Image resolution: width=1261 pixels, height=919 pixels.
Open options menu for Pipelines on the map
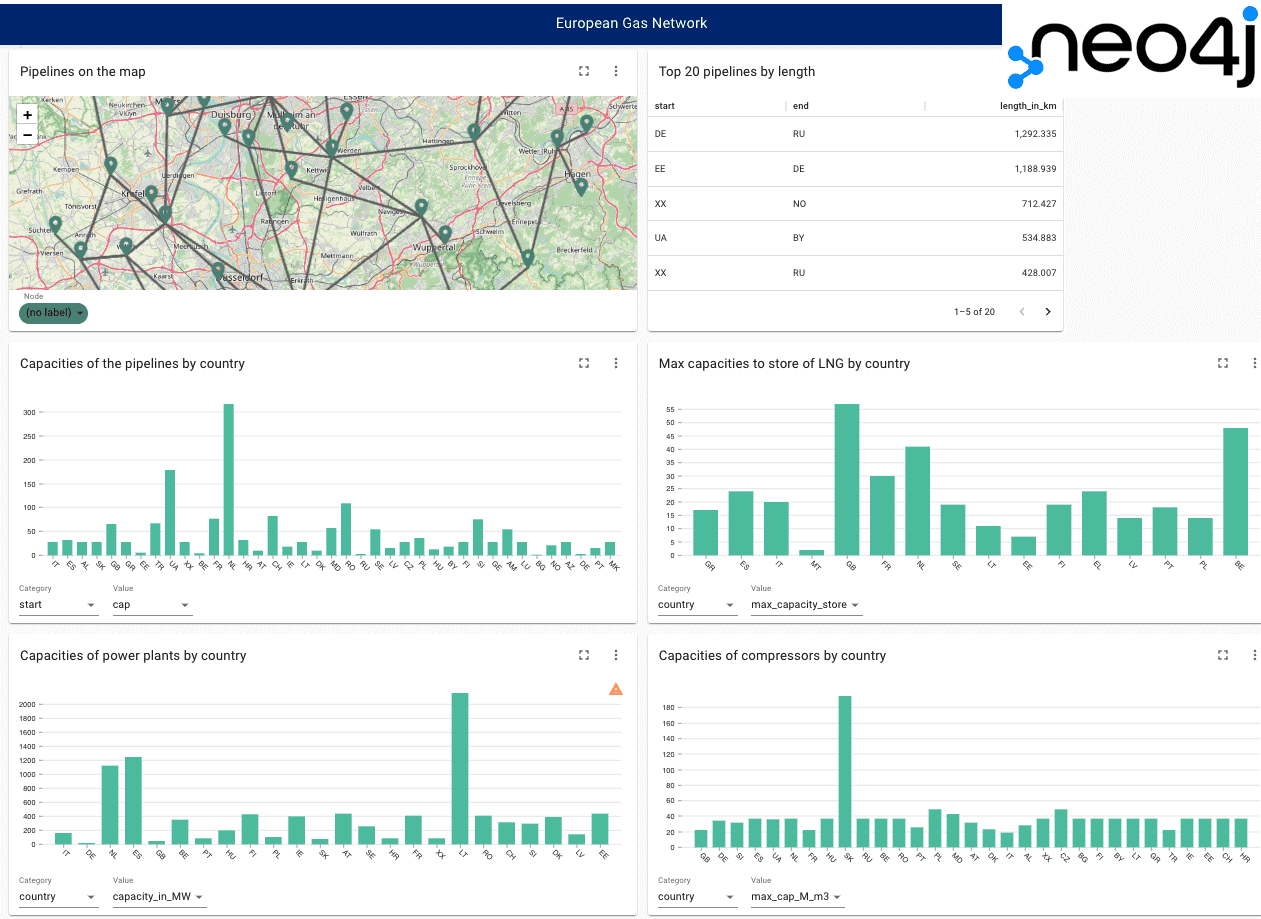(616, 71)
